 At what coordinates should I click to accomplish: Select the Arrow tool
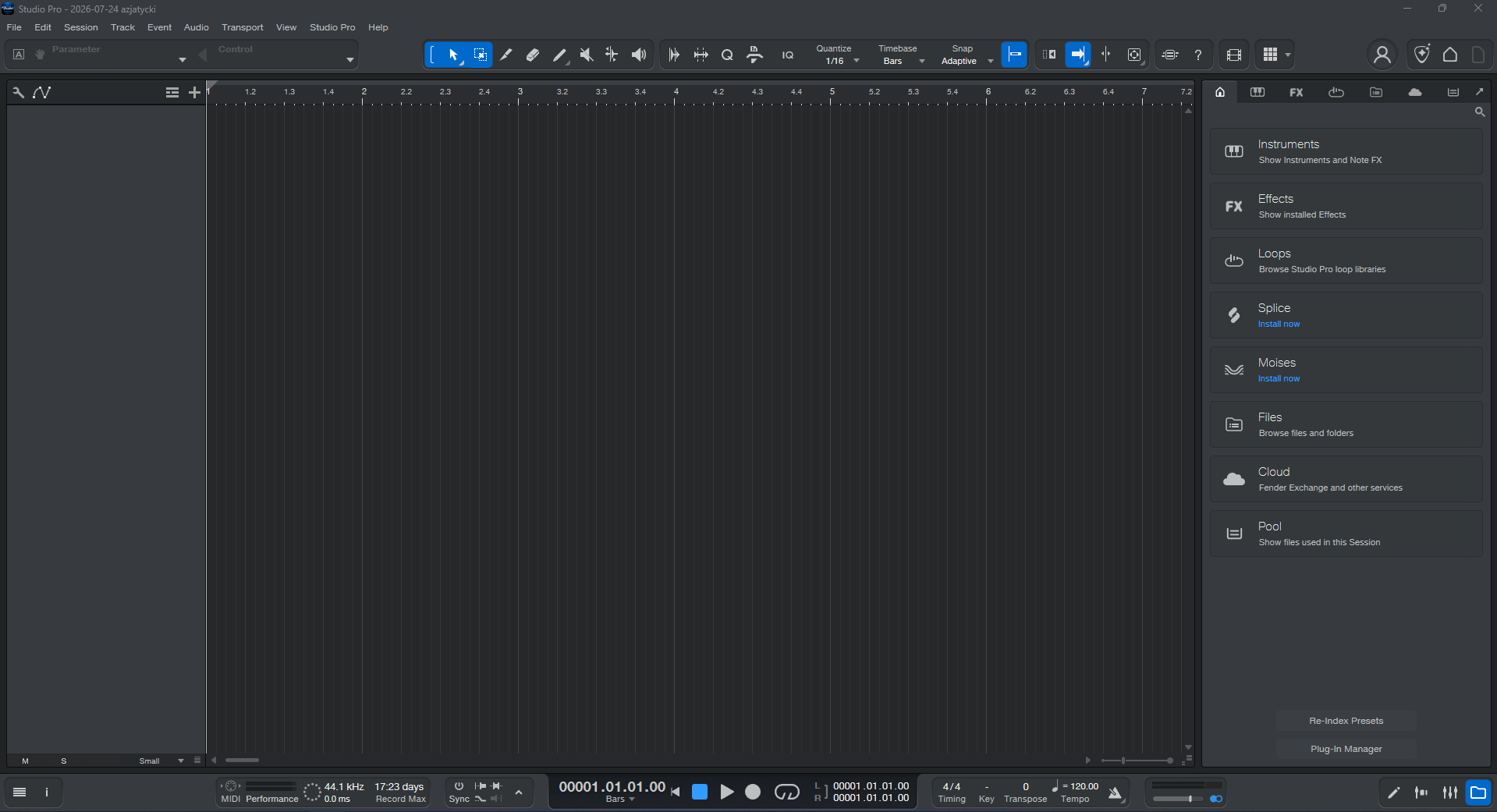coord(453,55)
